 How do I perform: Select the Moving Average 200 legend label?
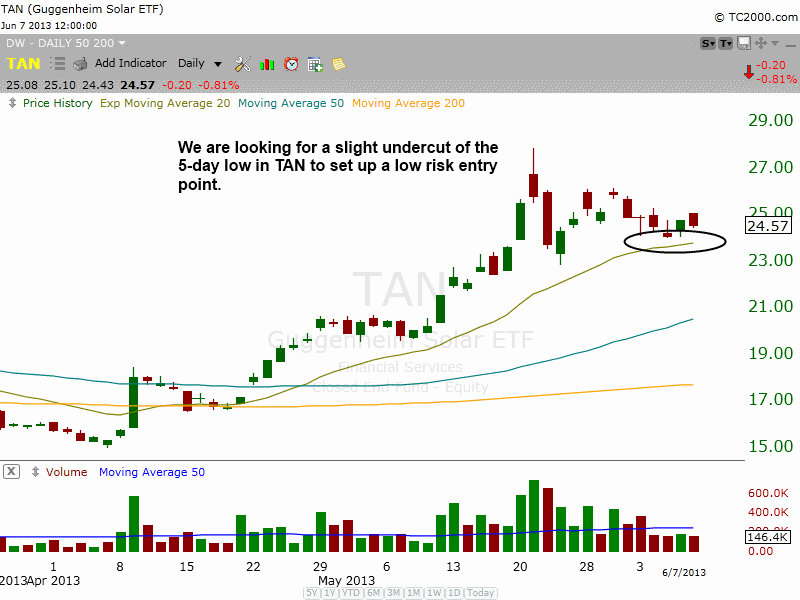pos(408,103)
